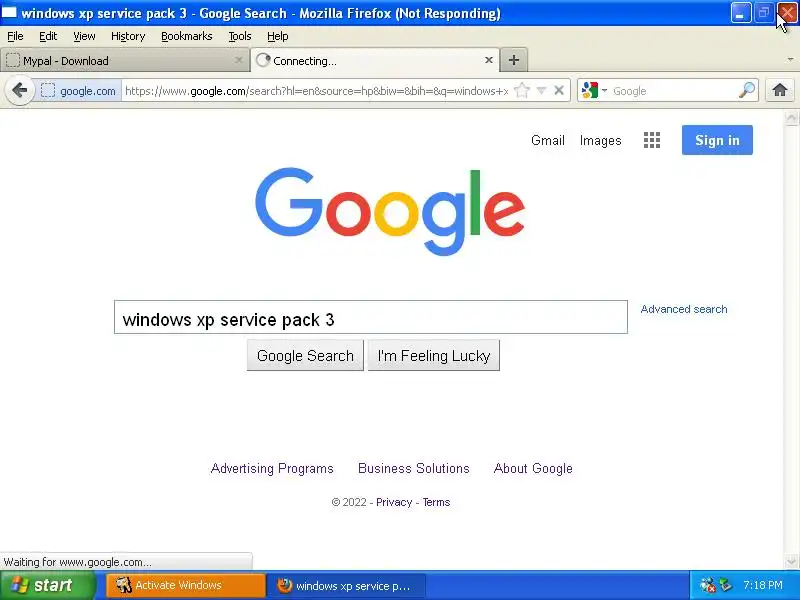Click the address bar URL field
The image size is (800, 600).
(x=316, y=91)
